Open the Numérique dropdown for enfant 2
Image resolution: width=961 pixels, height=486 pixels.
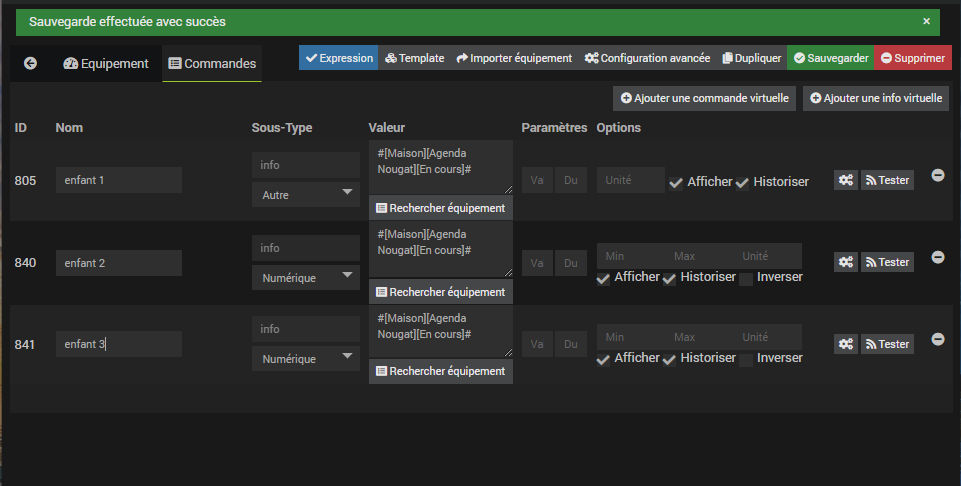coord(306,278)
